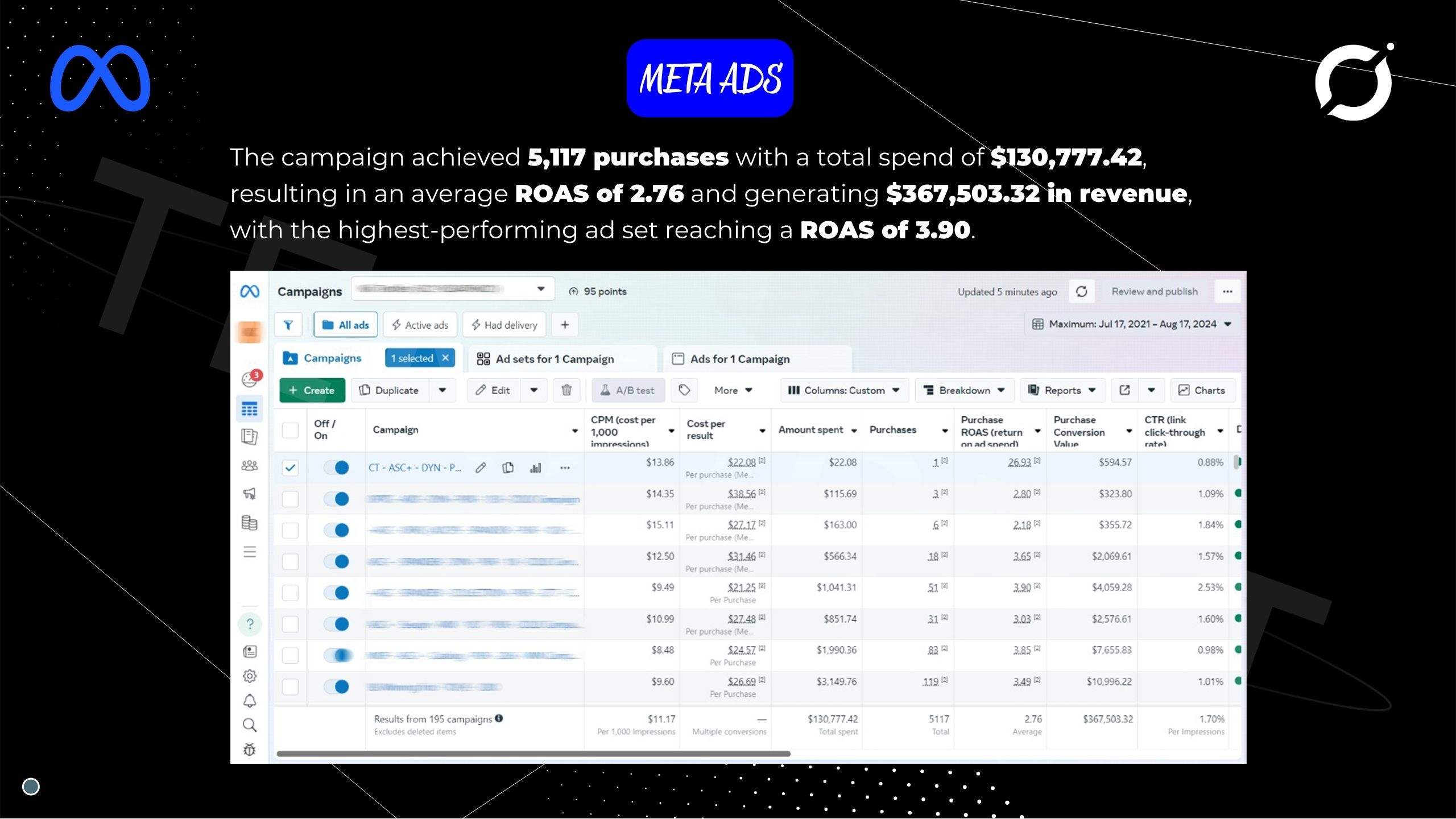The width and height of the screenshot is (1456, 819).
Task: Open the three-dot menu beside Review and publish
Action: coord(1227,291)
